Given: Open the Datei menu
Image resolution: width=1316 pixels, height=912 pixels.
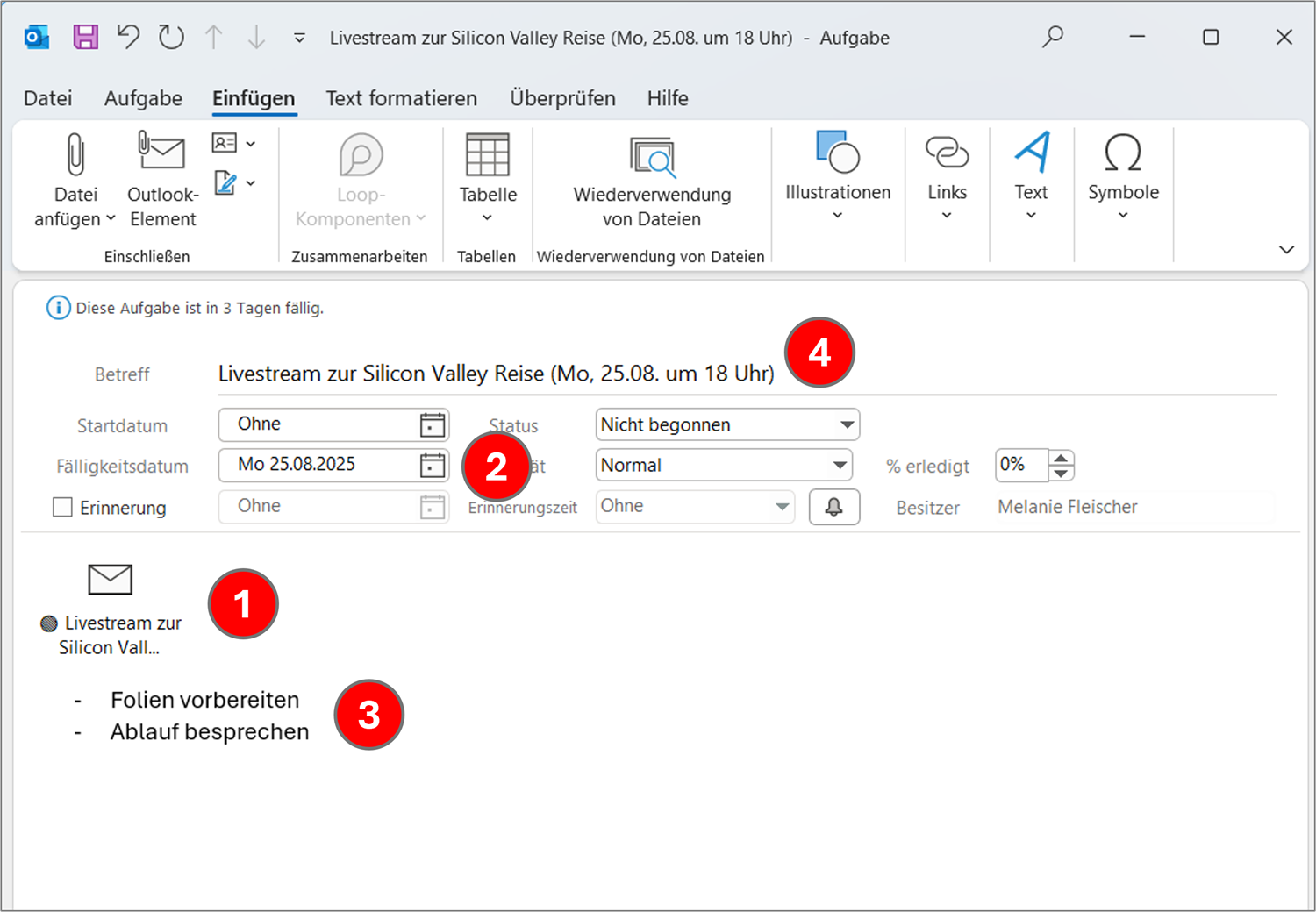Looking at the screenshot, I should click(x=48, y=98).
